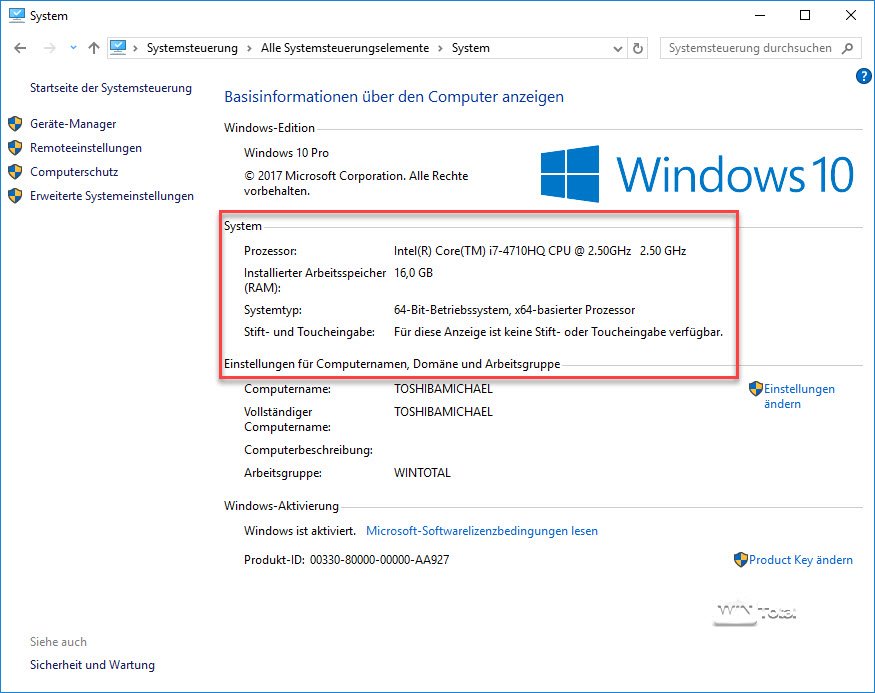
Task: Click WINTOTAL workgroup value
Action: tap(422, 473)
